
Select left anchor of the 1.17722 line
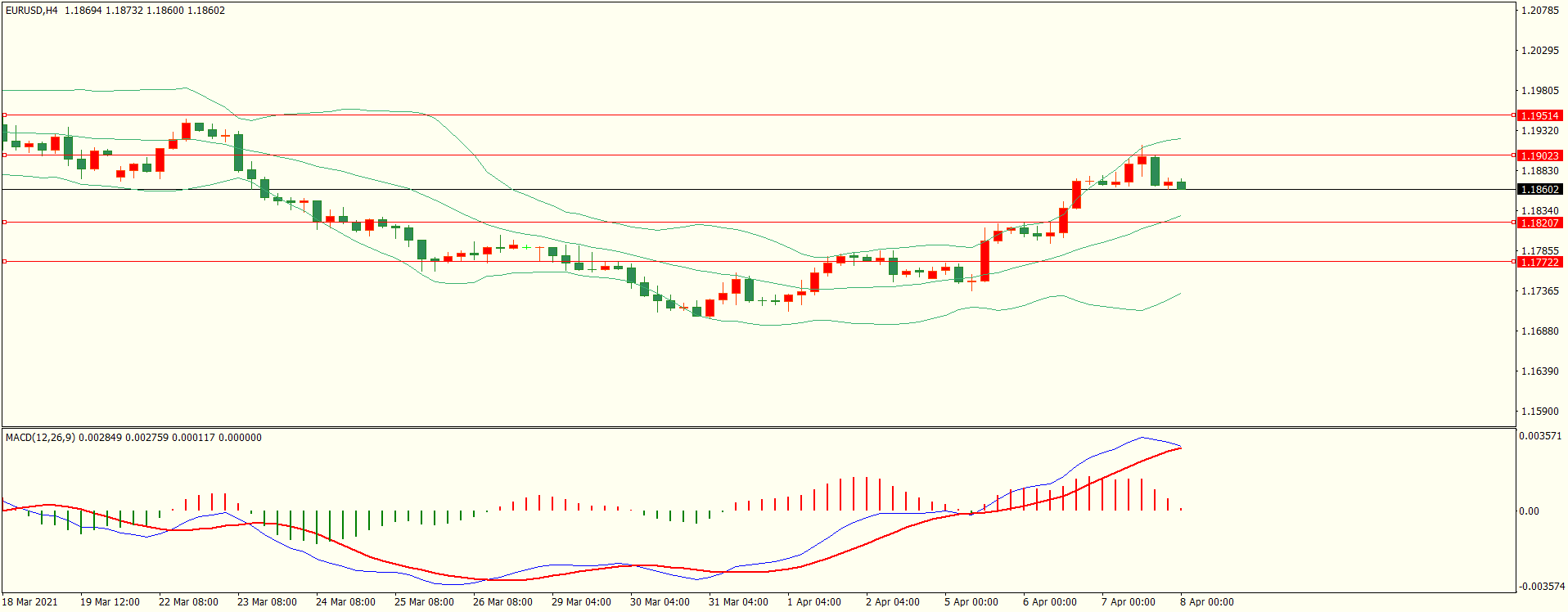(x=4, y=261)
